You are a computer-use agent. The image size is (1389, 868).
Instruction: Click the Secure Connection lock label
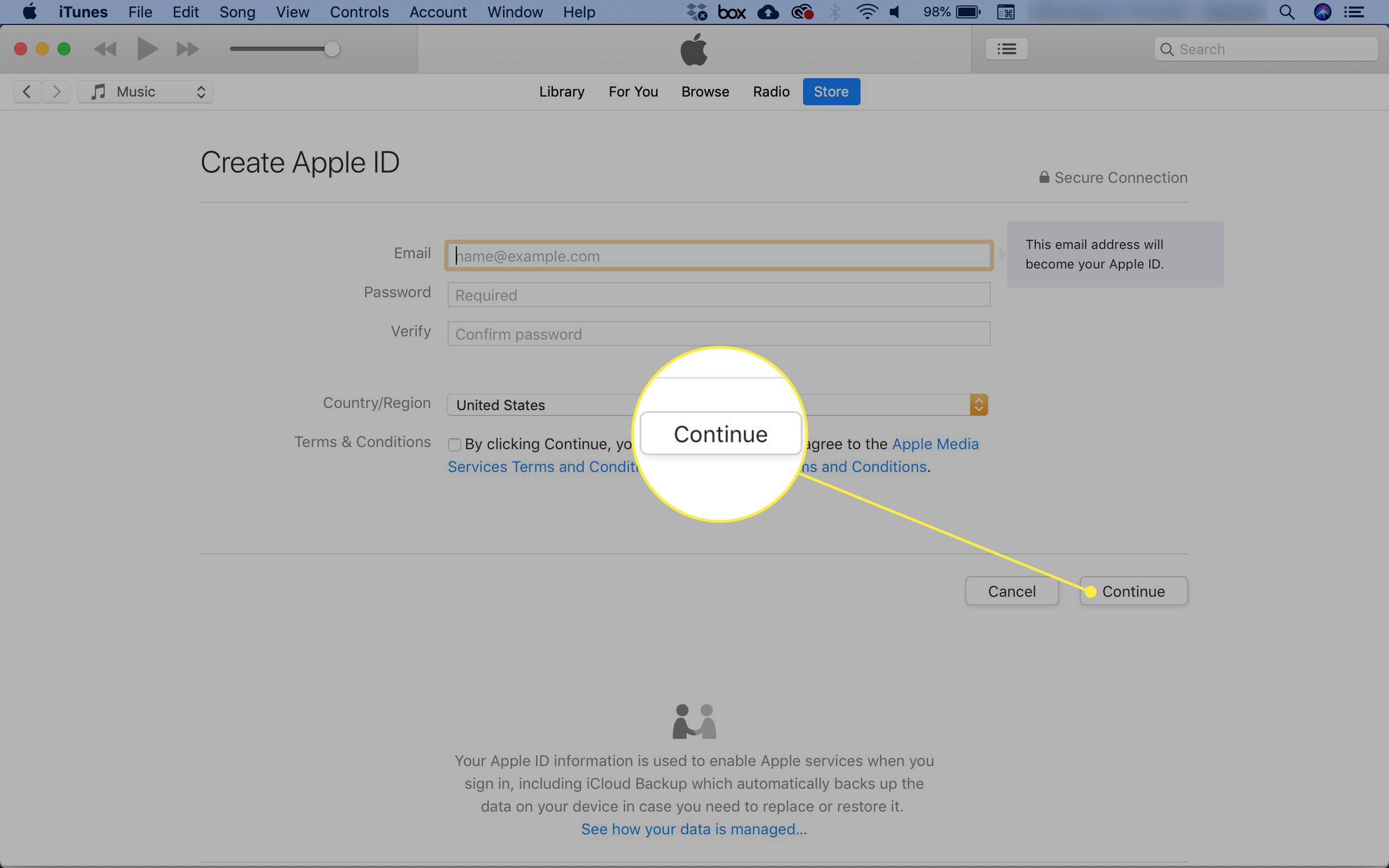coord(1113,178)
